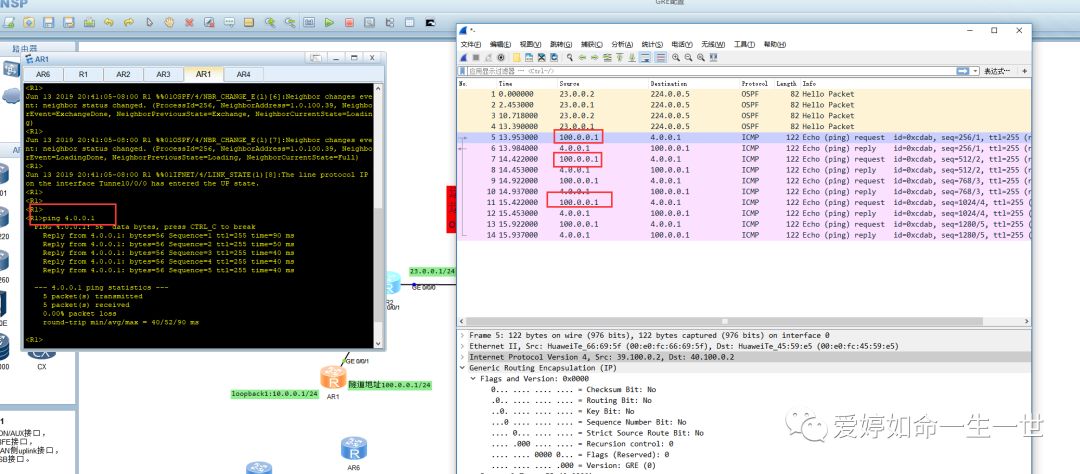1080x474 pixels.
Task: Click the eNSP red stop devices icon
Action: [x=349, y=22]
